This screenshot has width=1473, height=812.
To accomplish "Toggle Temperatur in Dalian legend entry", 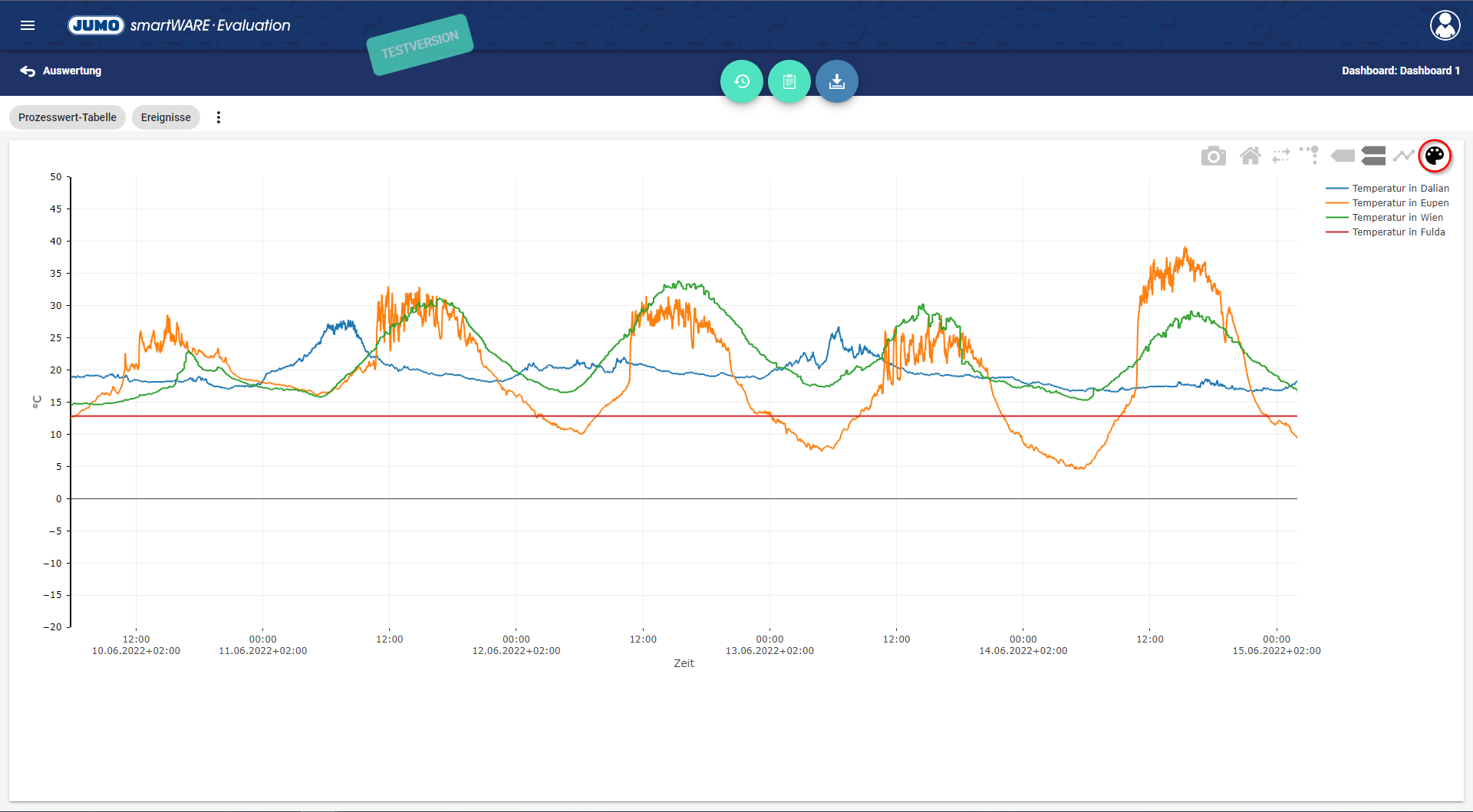I will coord(1400,189).
